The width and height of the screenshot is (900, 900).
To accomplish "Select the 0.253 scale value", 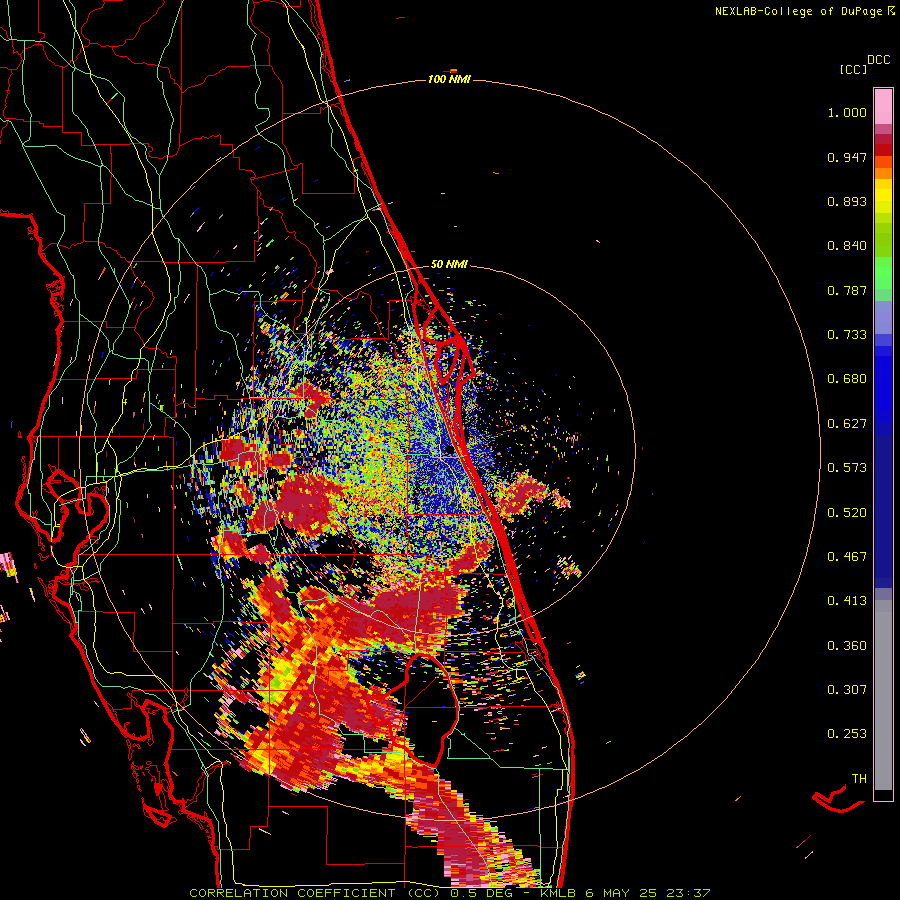I will tap(847, 734).
